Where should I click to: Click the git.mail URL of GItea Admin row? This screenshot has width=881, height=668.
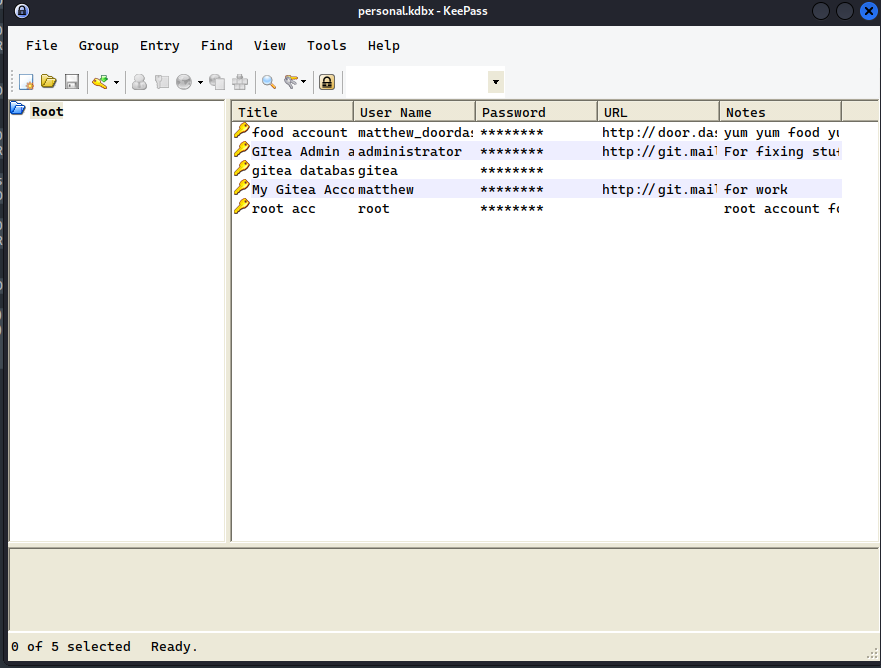point(660,152)
